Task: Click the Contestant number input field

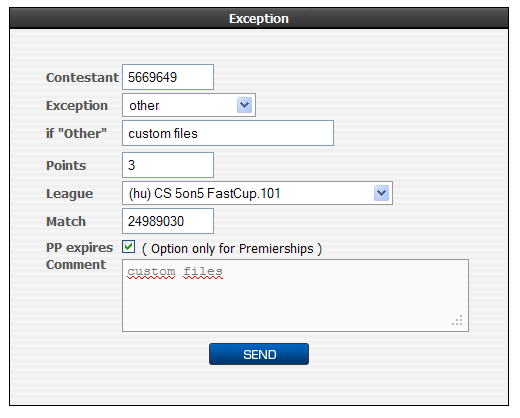Action: (x=168, y=77)
